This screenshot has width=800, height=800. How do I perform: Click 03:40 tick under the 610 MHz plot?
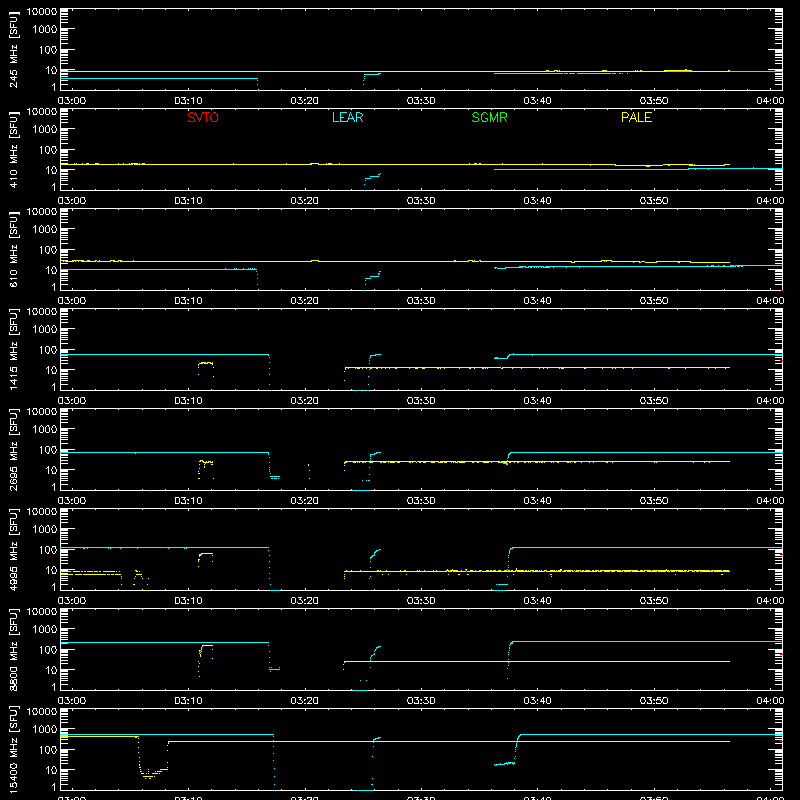(537, 301)
